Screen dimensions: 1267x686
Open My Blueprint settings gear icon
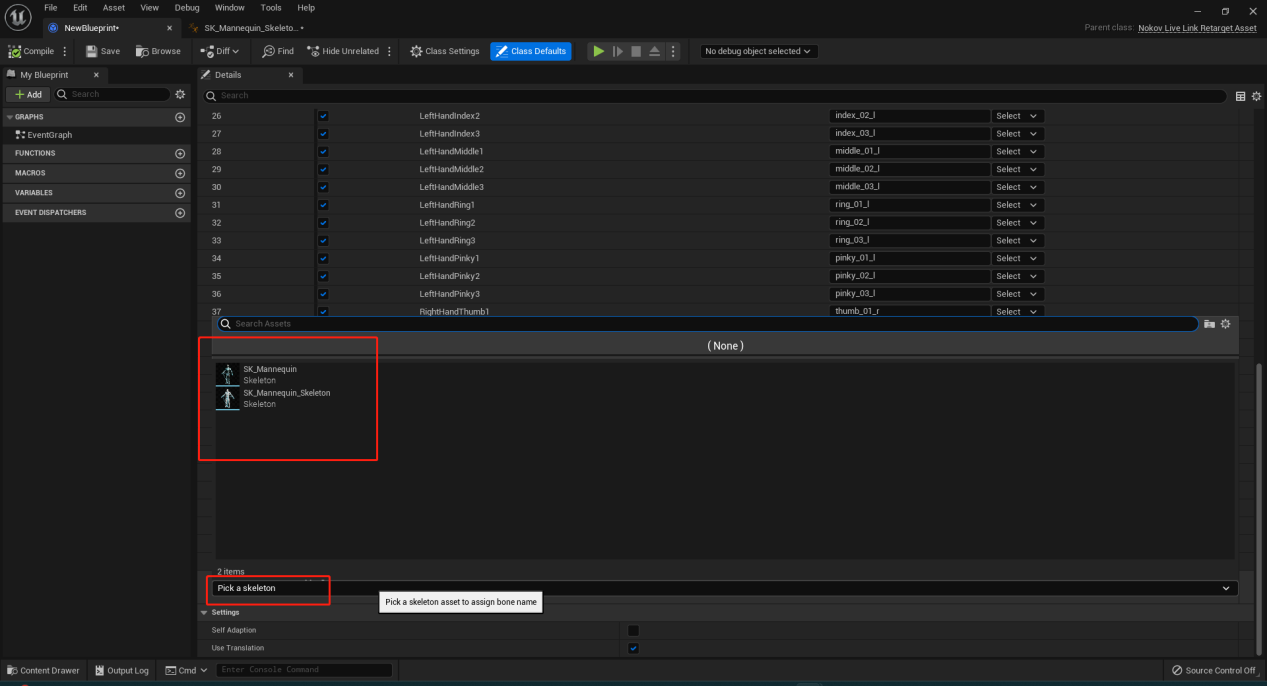pyautogui.click(x=180, y=94)
